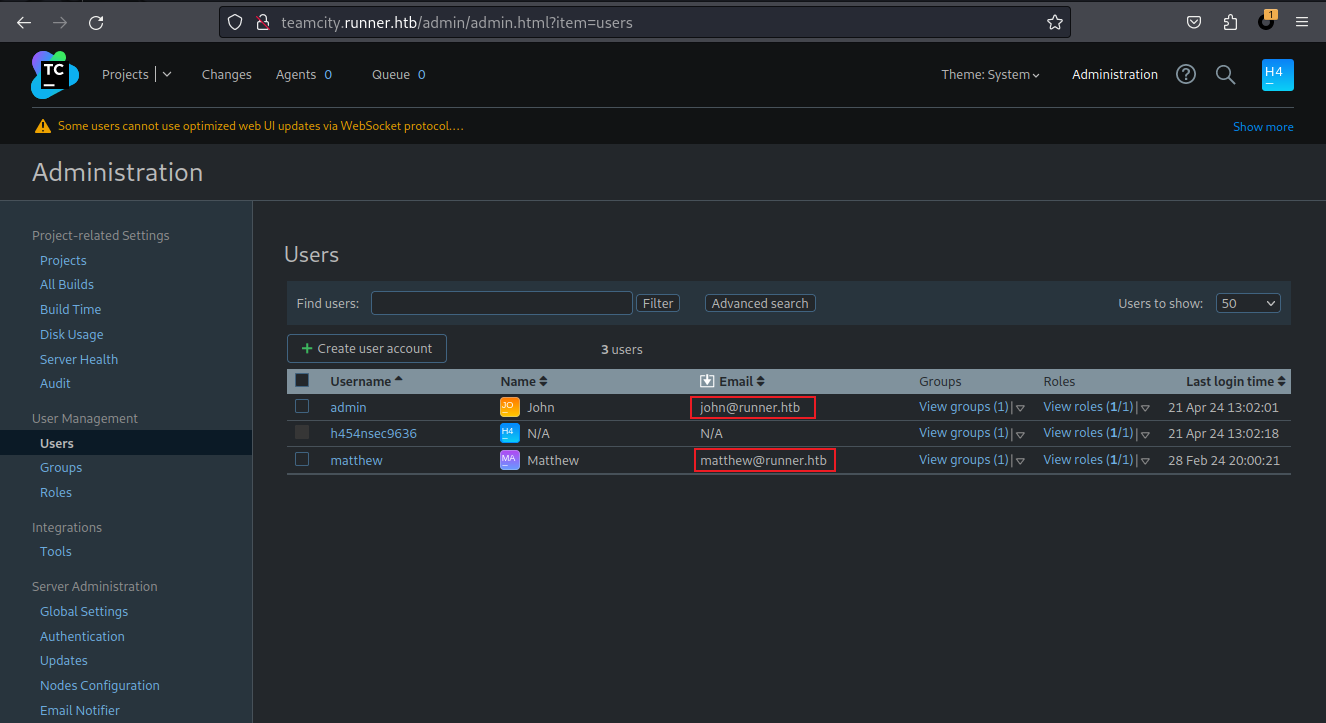The height and width of the screenshot is (723, 1326).
Task: Open Users to show dropdown
Action: tap(1248, 303)
